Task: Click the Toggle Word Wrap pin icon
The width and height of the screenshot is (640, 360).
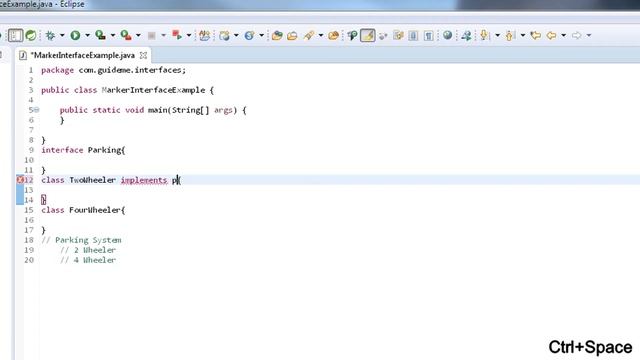Action: [x=352, y=36]
